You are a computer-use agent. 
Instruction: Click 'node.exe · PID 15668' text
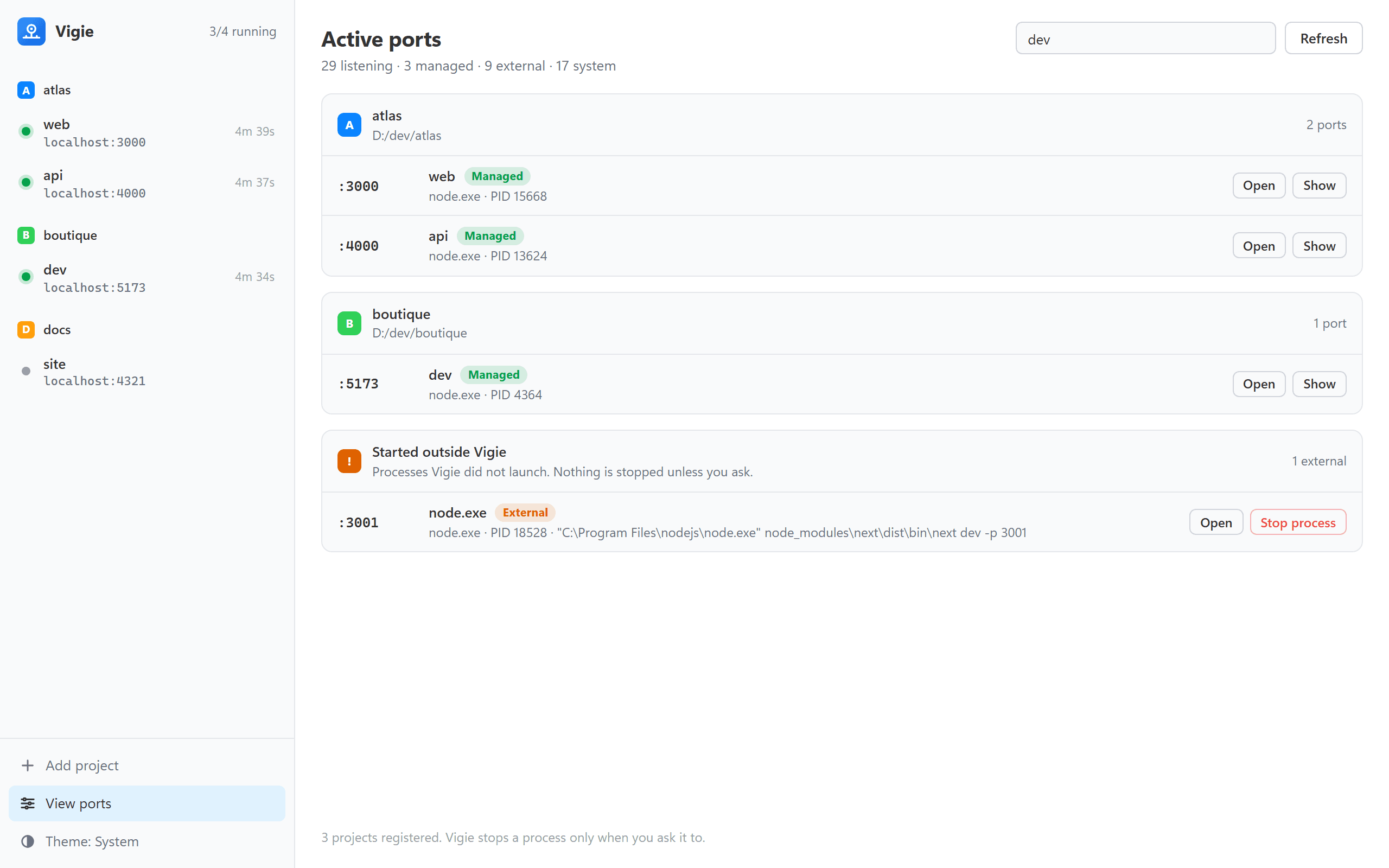[487, 196]
